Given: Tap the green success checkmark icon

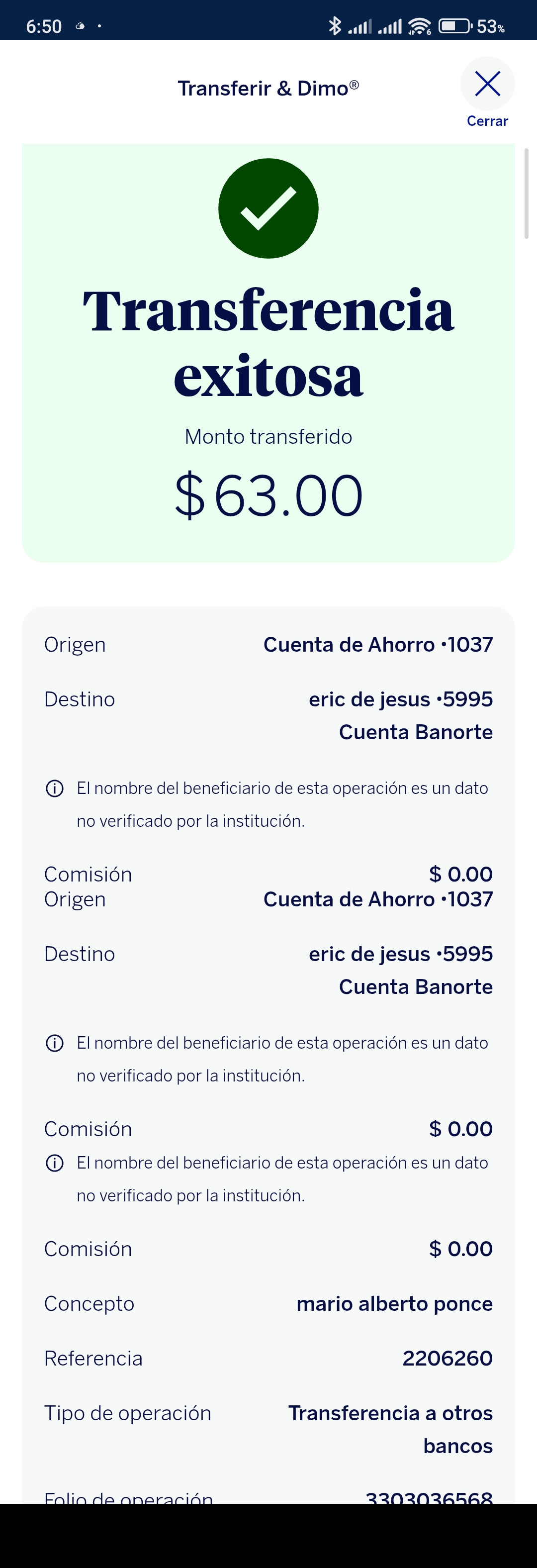Looking at the screenshot, I should pyautogui.click(x=268, y=208).
